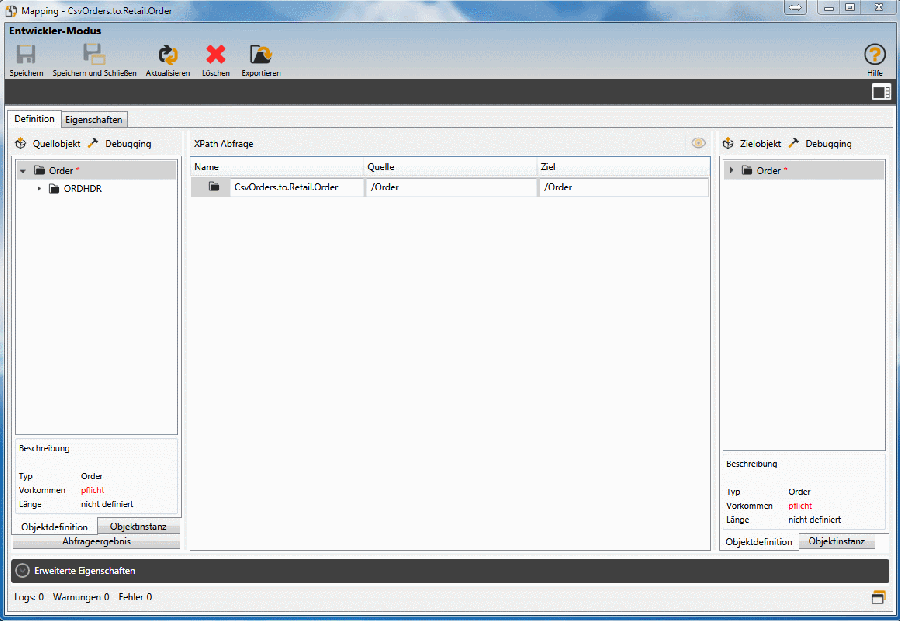This screenshot has width=900, height=621.
Task: Expand the ORDHDR tree node
Action: point(40,189)
